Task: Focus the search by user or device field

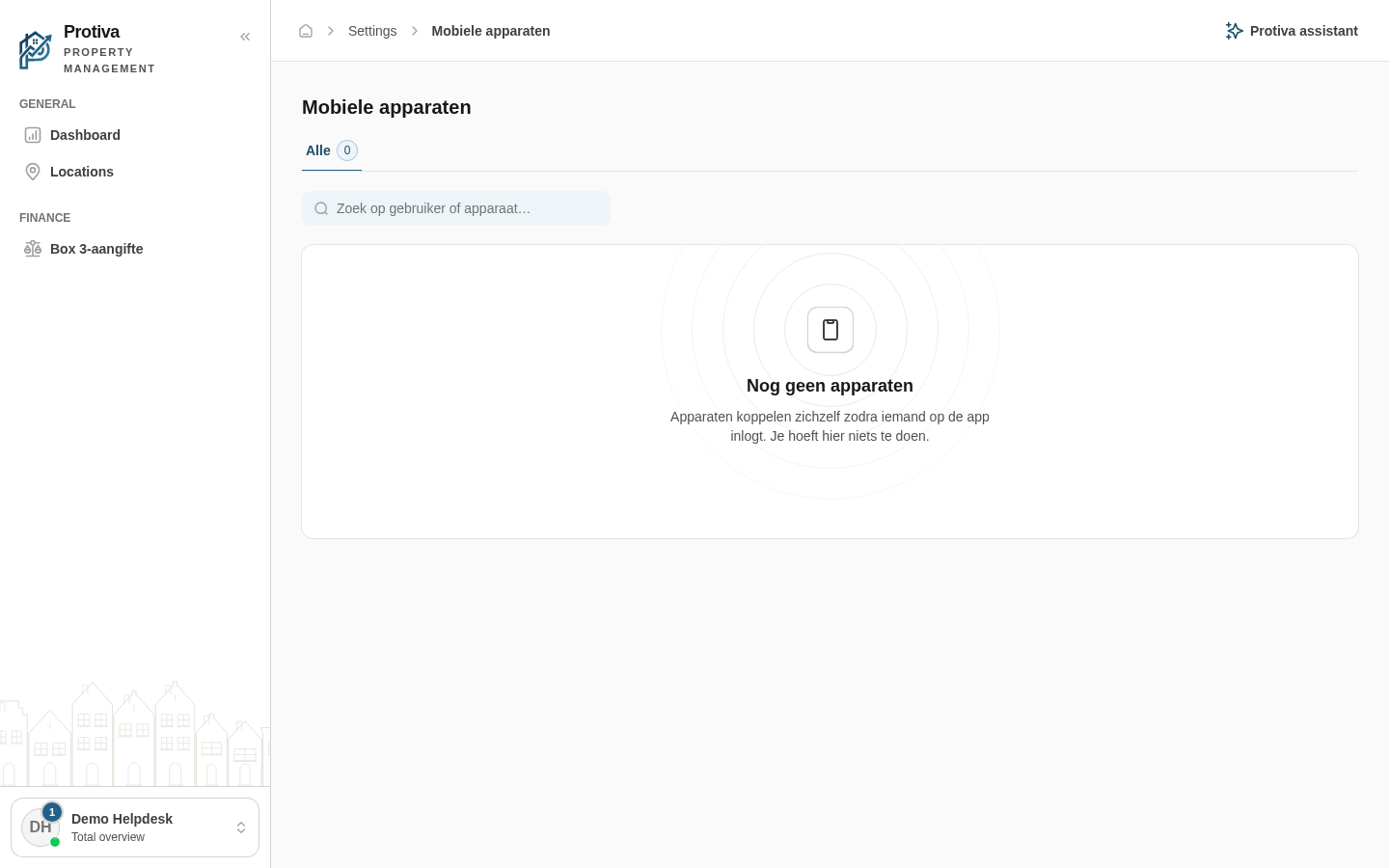Action: (456, 208)
